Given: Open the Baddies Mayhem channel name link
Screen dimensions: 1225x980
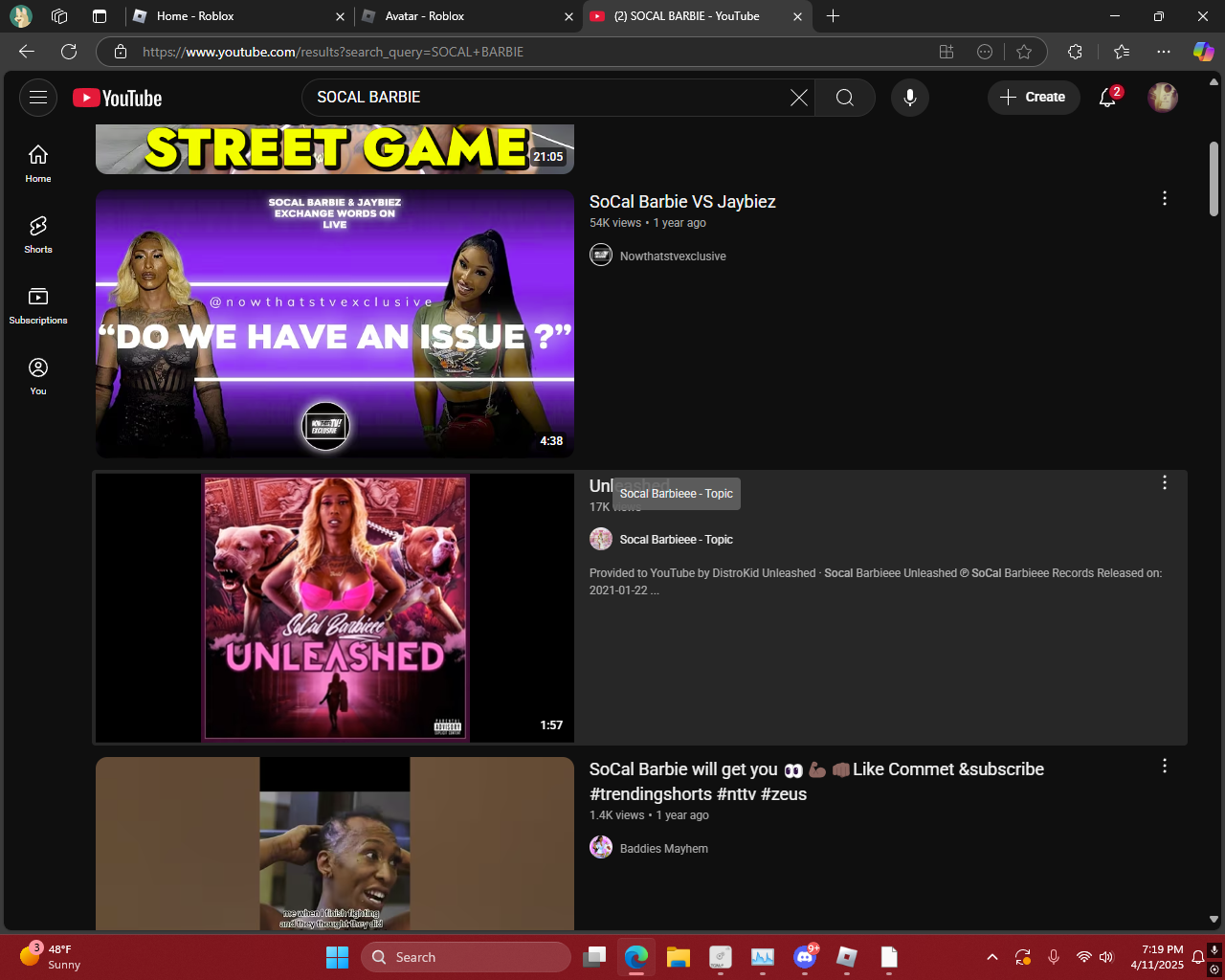Looking at the screenshot, I should point(664,849).
